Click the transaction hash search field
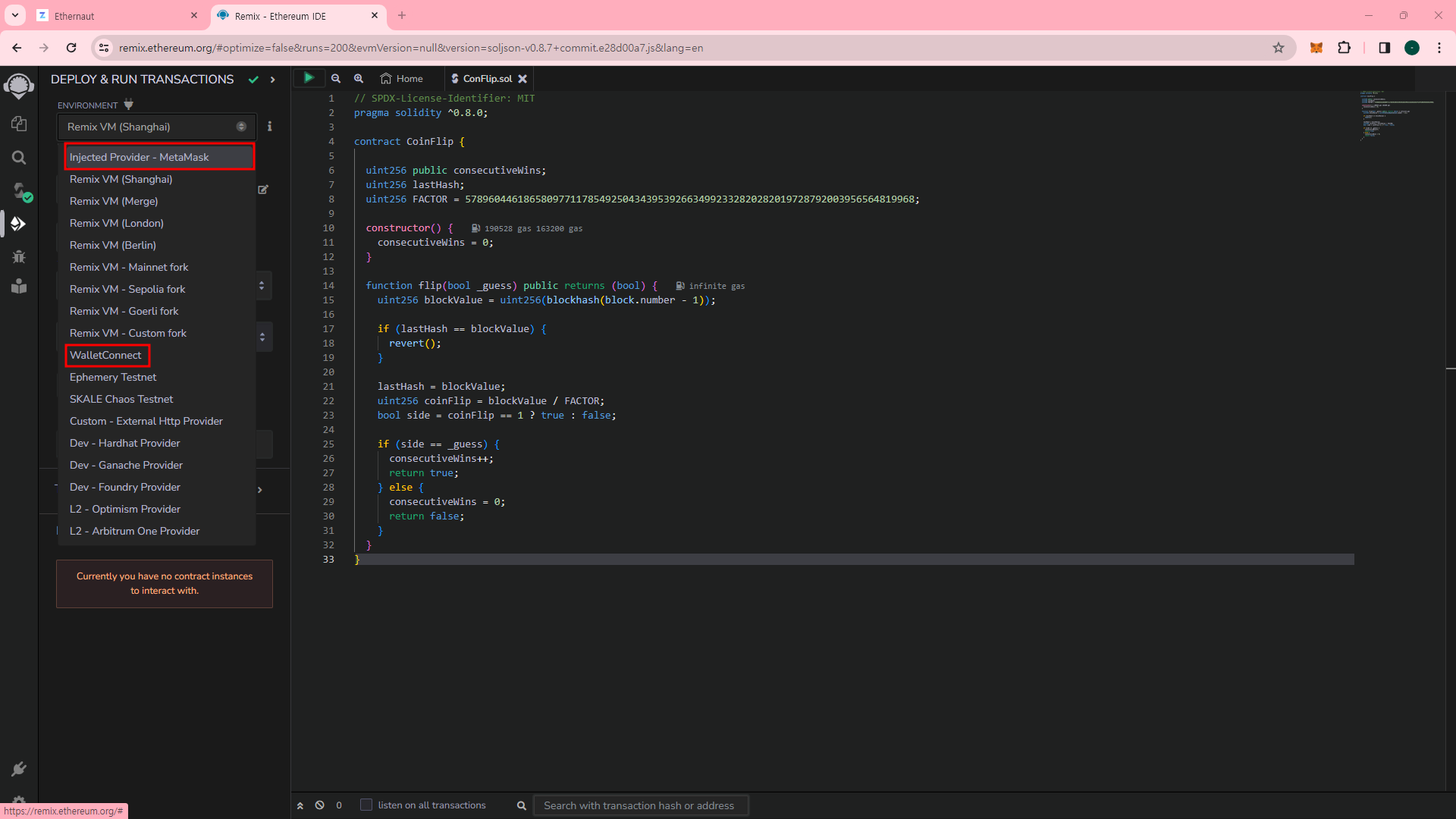Image resolution: width=1456 pixels, height=819 pixels. click(641, 805)
